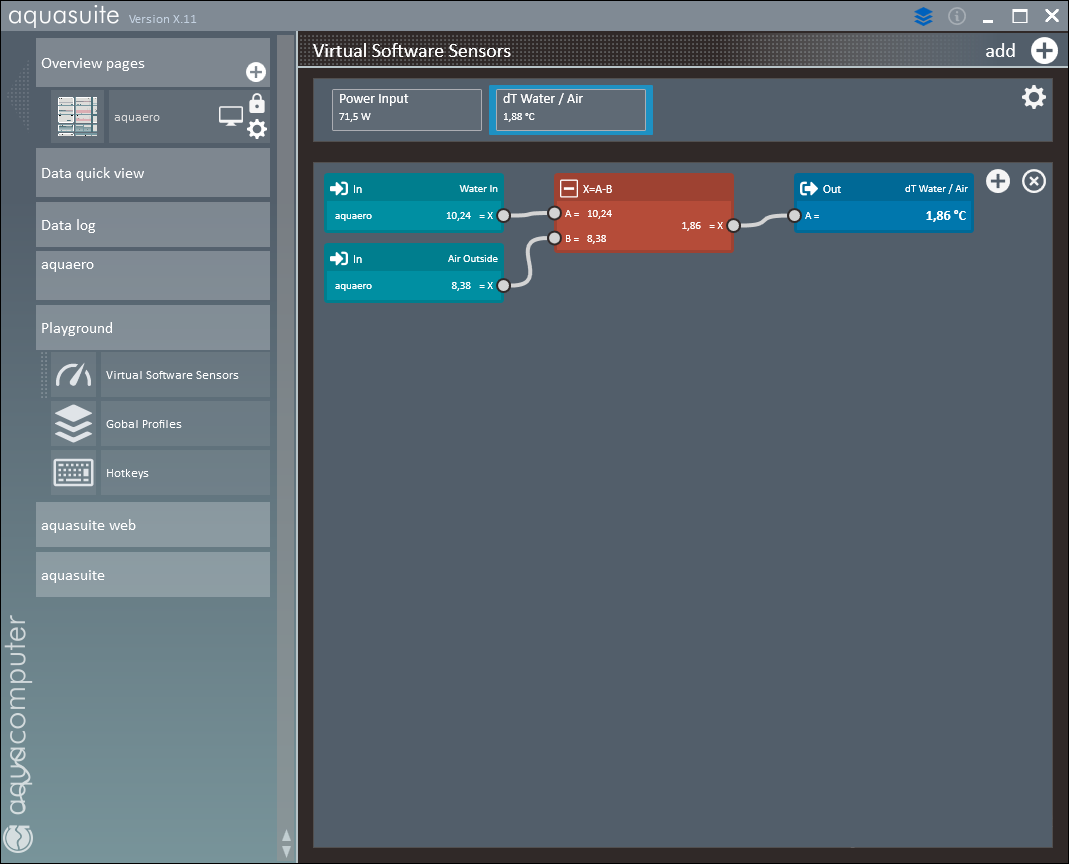Click the 10,24 value in the Water In block

click(x=458, y=215)
